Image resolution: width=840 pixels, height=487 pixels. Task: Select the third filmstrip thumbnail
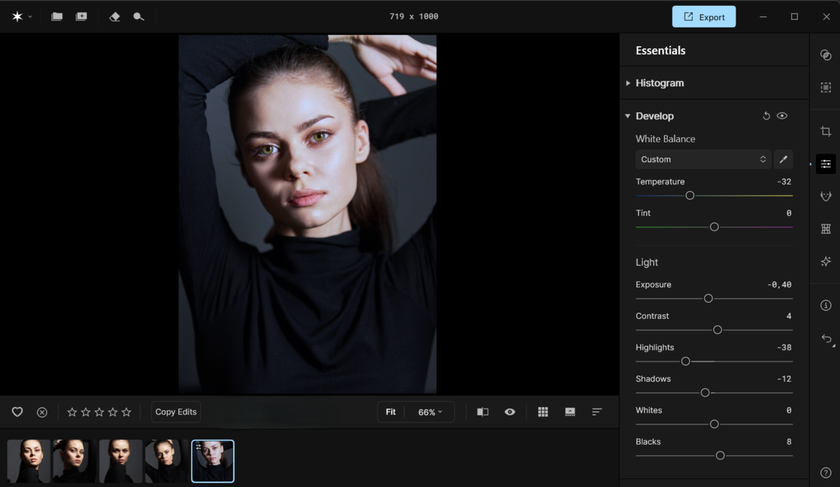point(121,461)
